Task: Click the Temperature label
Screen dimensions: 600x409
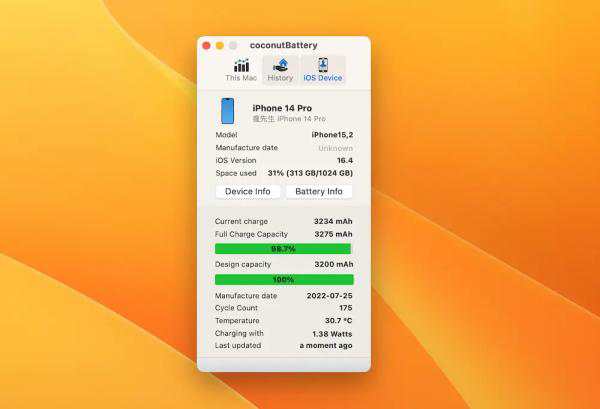Action: point(237,321)
